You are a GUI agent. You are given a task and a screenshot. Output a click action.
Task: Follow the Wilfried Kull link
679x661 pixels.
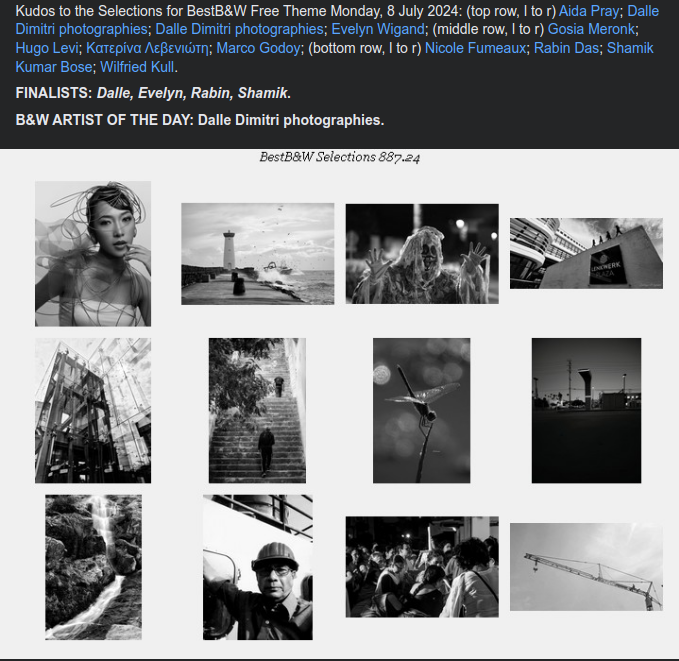click(137, 67)
